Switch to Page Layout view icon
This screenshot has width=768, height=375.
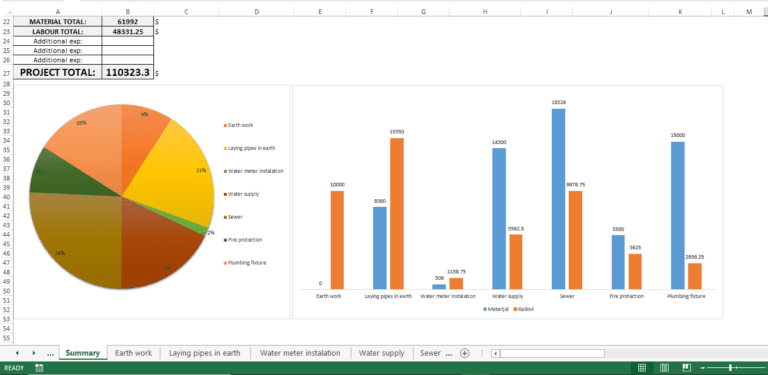pyautogui.click(x=665, y=368)
